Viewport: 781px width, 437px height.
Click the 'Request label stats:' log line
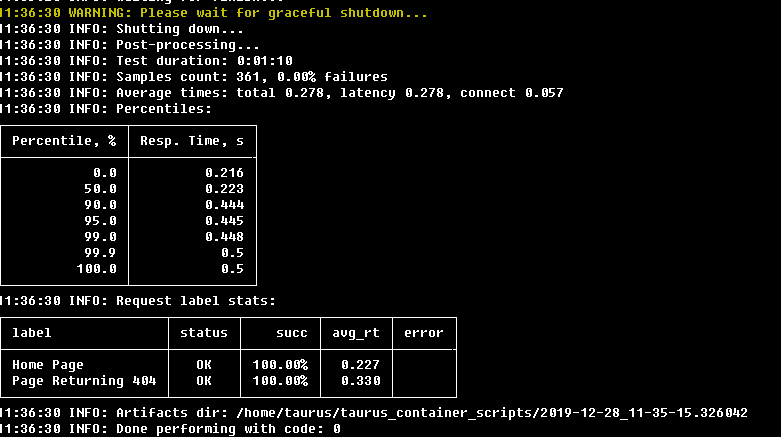138,301
